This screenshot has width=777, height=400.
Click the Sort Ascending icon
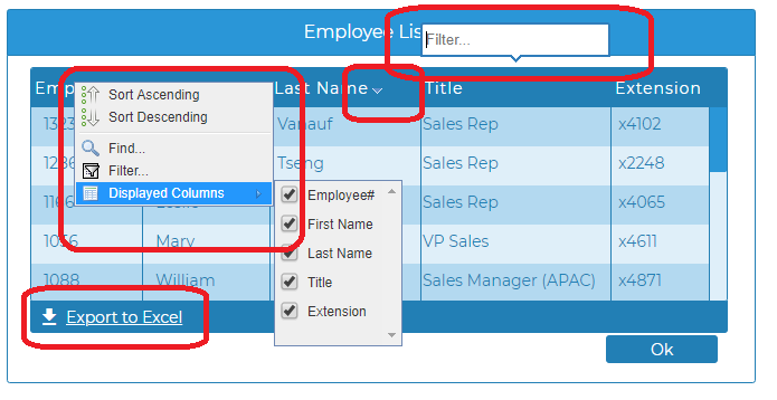click(x=90, y=95)
